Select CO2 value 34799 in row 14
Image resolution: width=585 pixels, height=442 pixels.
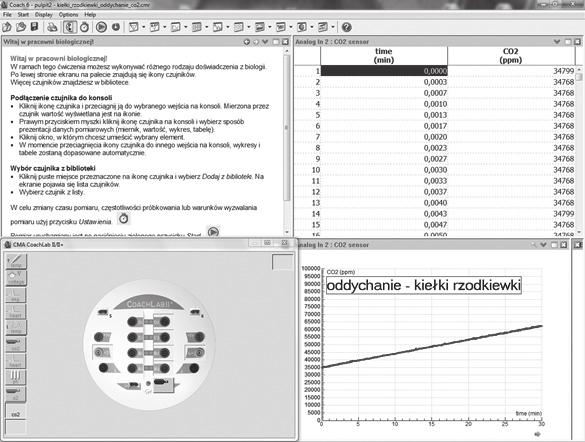click(511, 214)
